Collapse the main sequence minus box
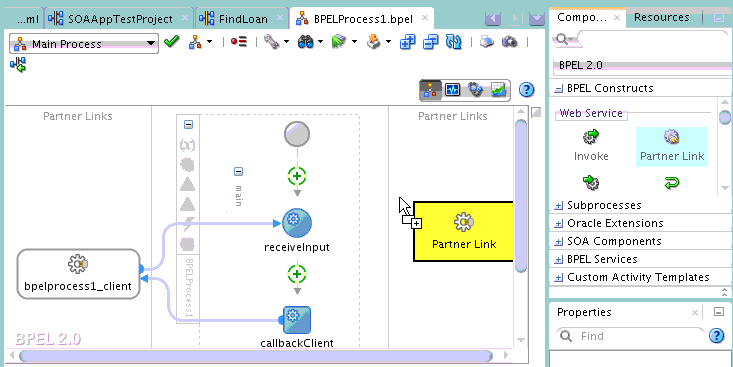This screenshot has width=733, height=367. click(x=238, y=172)
